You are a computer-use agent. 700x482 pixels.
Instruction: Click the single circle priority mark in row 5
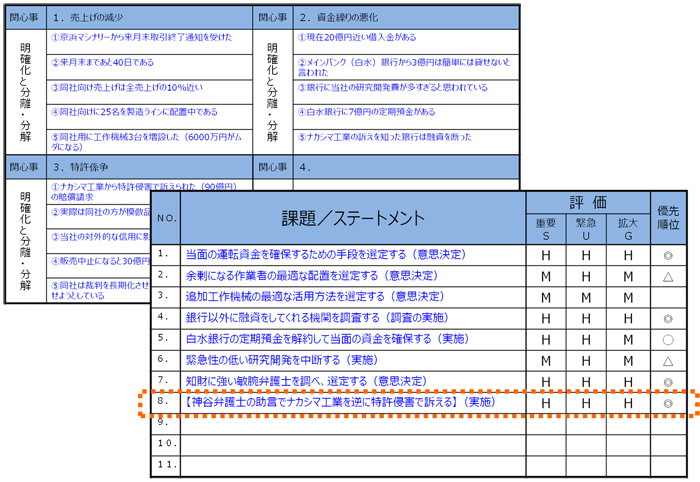tap(667, 339)
